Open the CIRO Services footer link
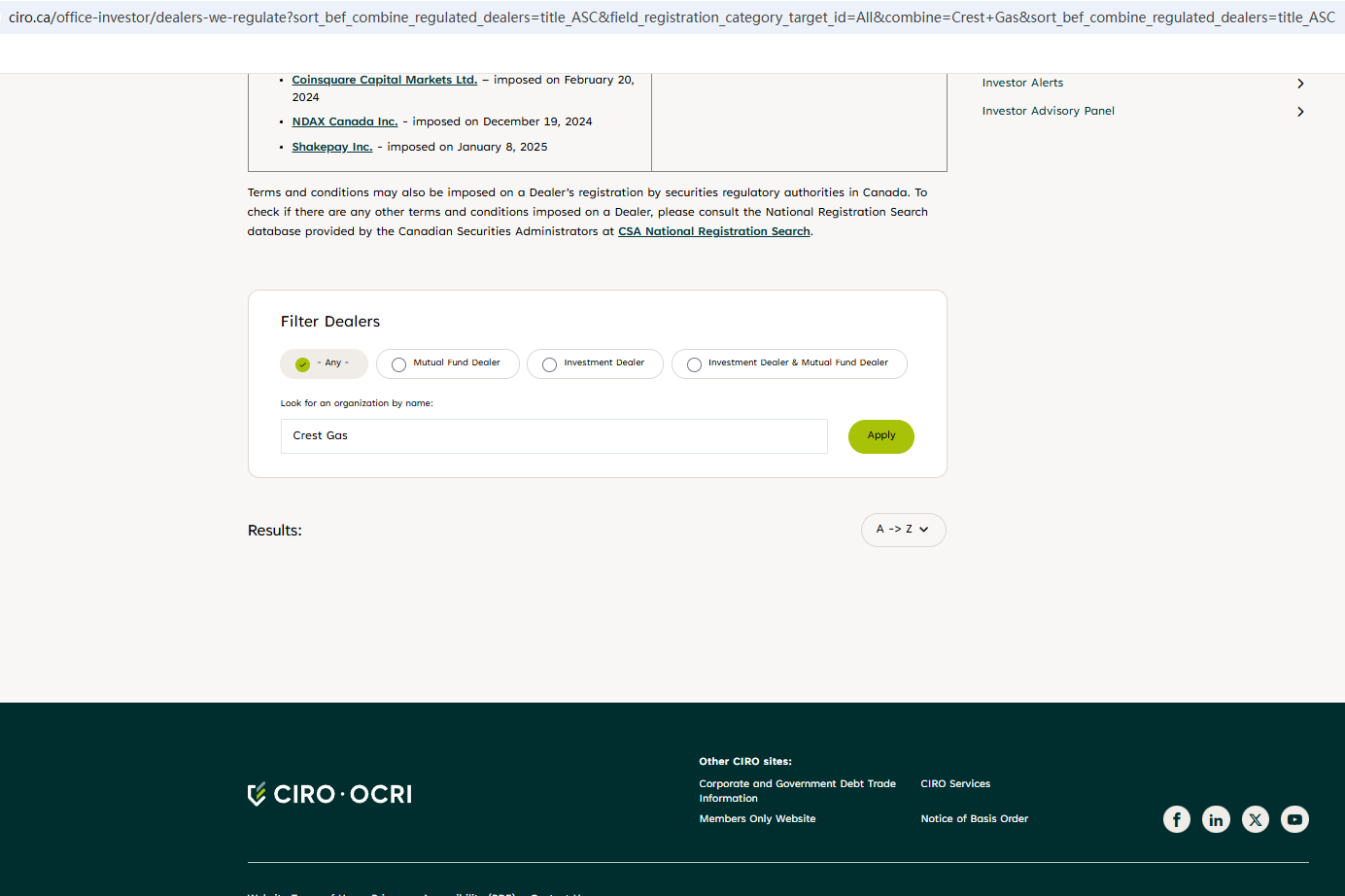Screen dimensions: 1345x896 pyautogui.click(x=955, y=784)
